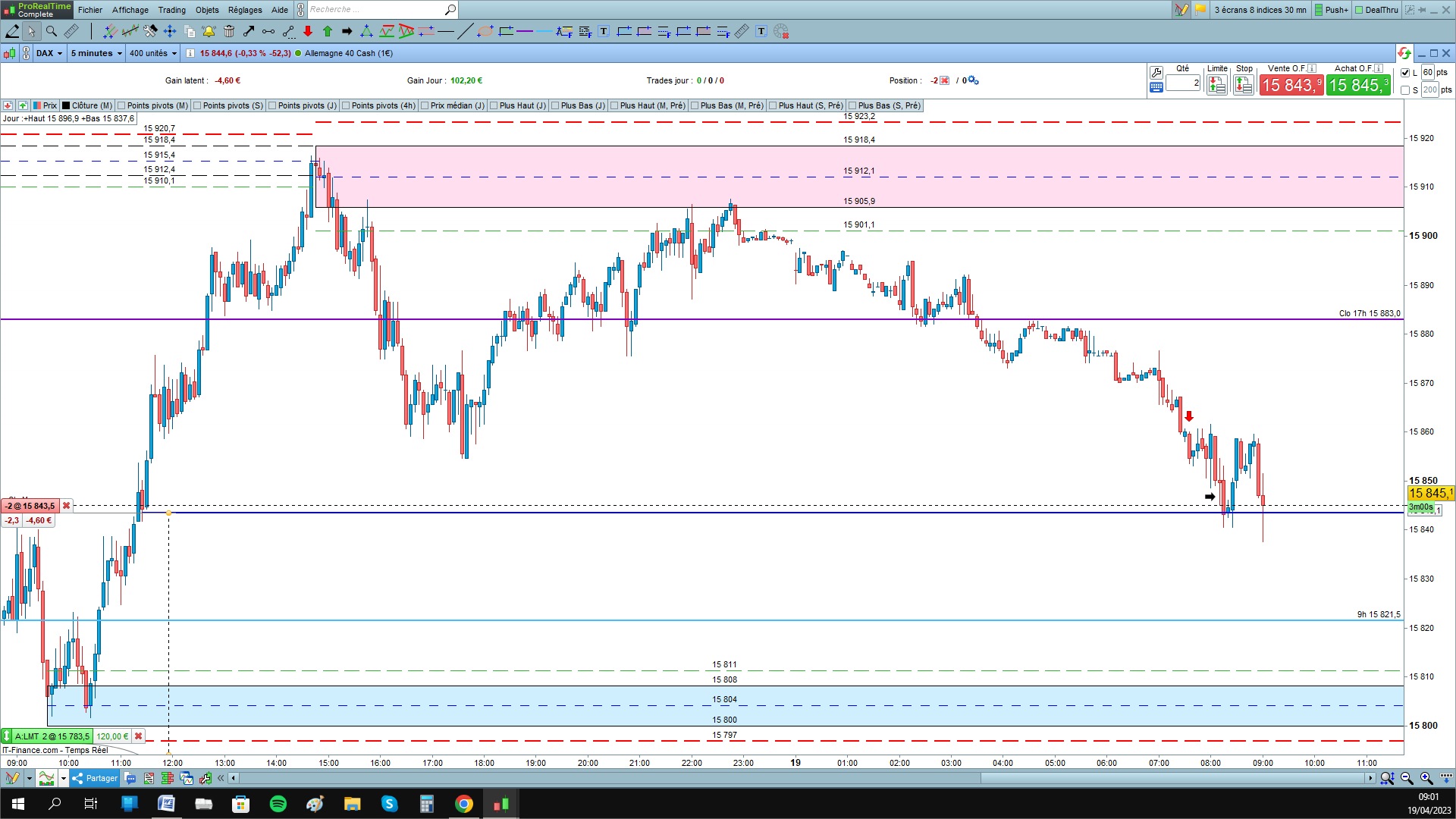Click the Qté quantity input field

[1182, 83]
